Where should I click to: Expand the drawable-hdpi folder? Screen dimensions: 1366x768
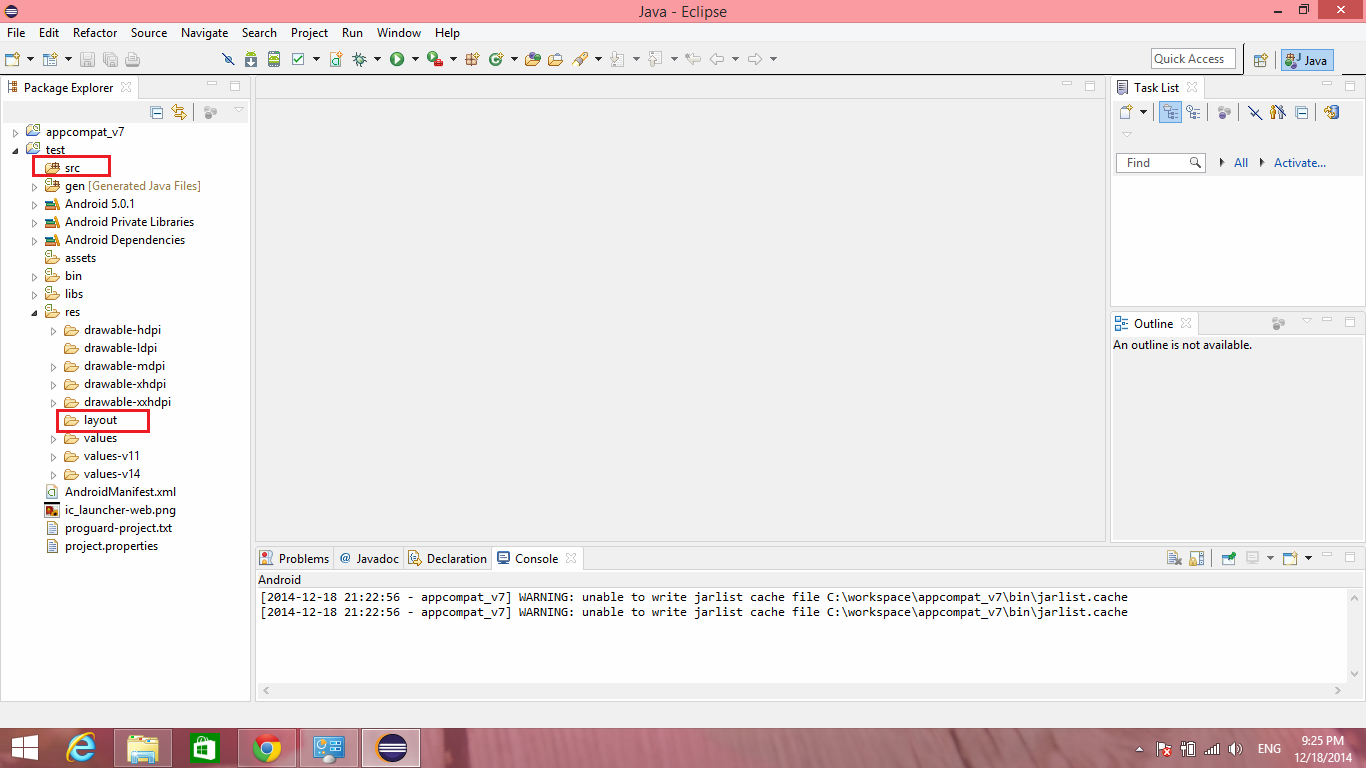(53, 330)
